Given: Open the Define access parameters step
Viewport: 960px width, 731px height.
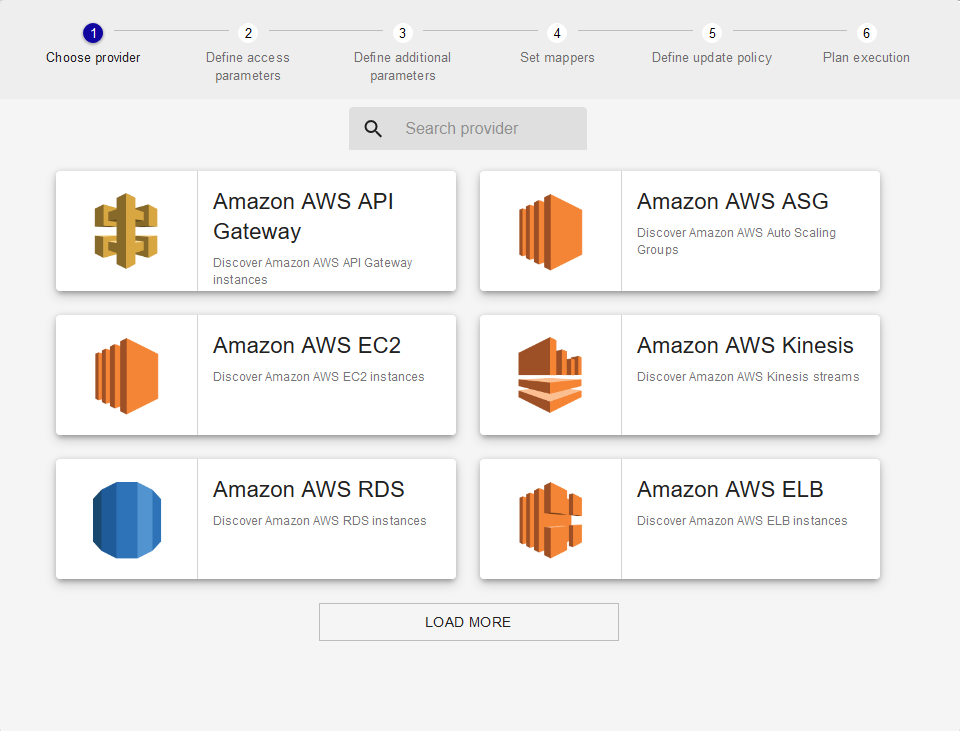Looking at the screenshot, I should pyautogui.click(x=248, y=66).
